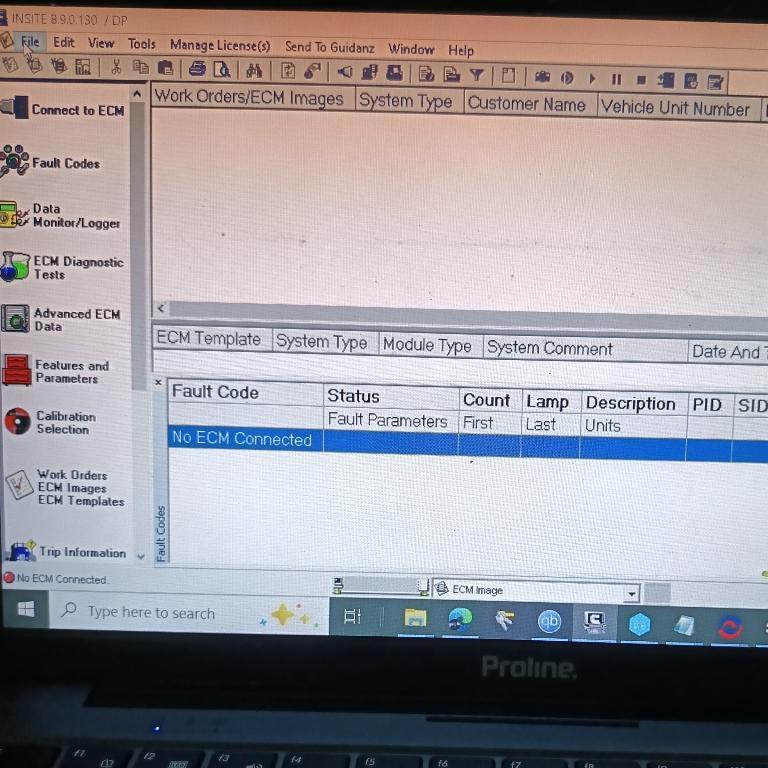This screenshot has height=768, width=768.
Task: Click the Description column header
Action: coord(634,404)
